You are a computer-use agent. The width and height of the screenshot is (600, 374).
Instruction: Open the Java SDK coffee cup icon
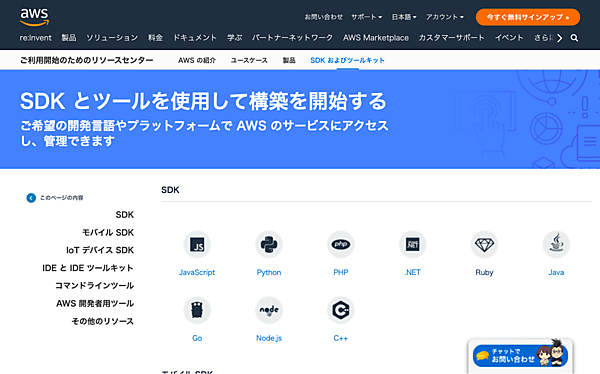(556, 244)
